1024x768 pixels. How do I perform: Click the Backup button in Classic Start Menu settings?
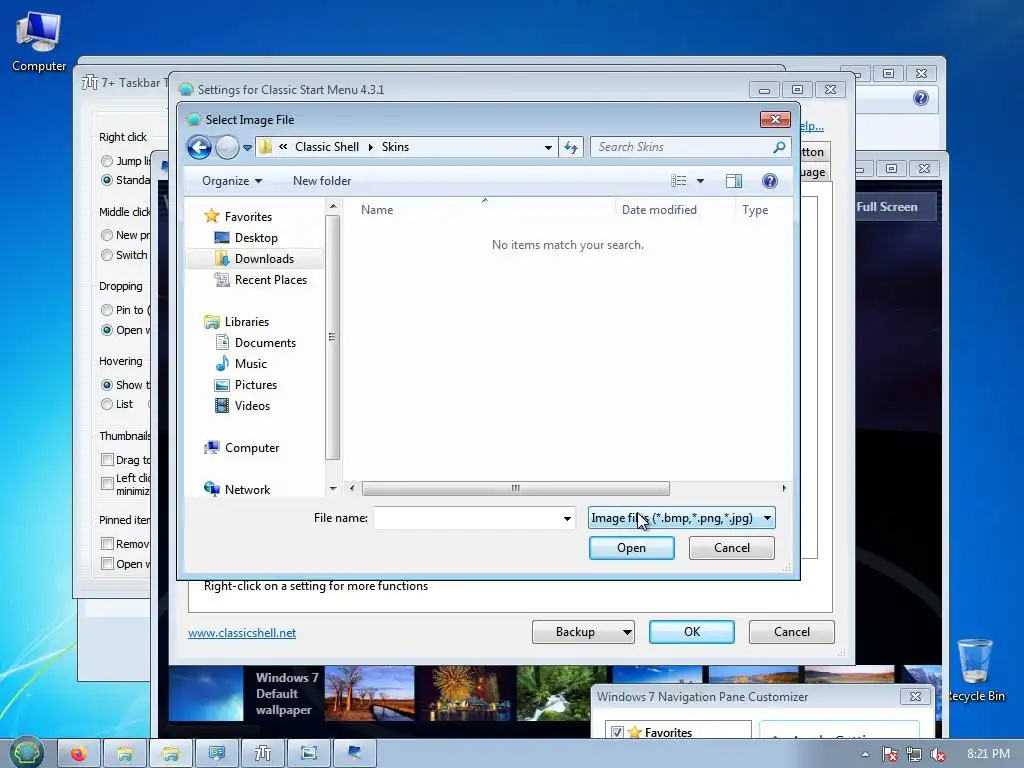(583, 632)
